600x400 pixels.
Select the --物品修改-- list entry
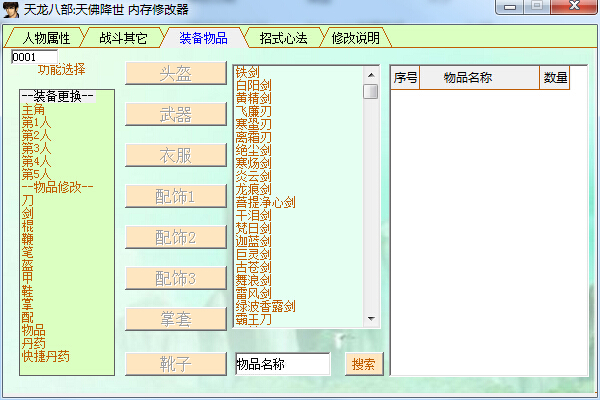click(x=58, y=188)
